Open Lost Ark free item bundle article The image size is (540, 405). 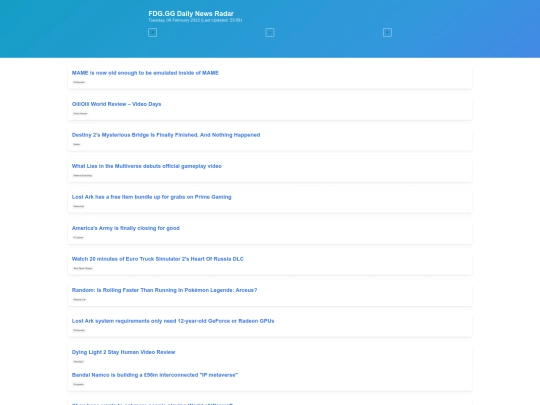click(x=152, y=197)
